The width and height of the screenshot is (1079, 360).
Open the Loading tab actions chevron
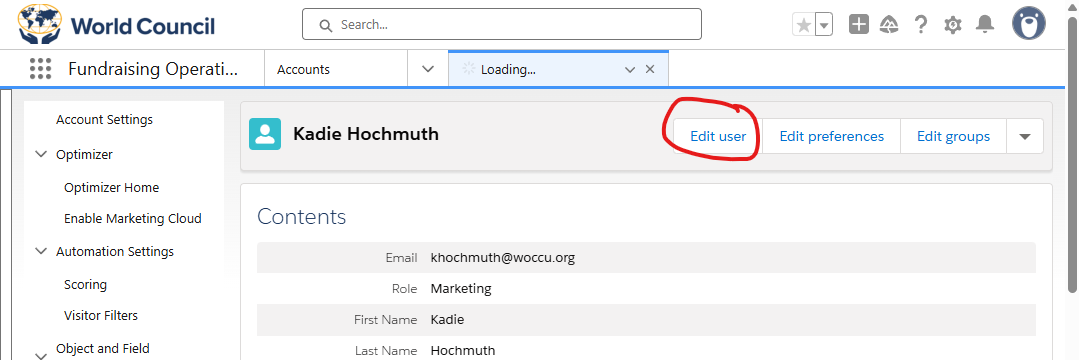pos(629,70)
